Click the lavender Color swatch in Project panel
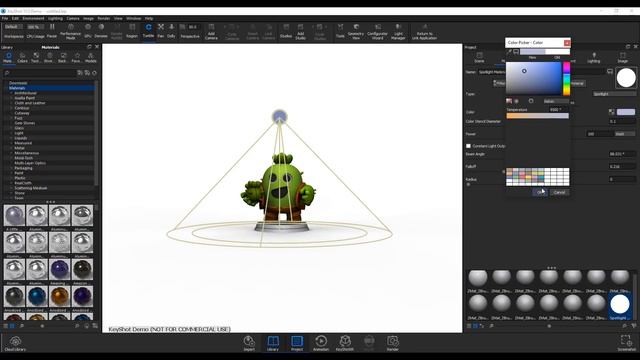 pyautogui.click(x=626, y=112)
